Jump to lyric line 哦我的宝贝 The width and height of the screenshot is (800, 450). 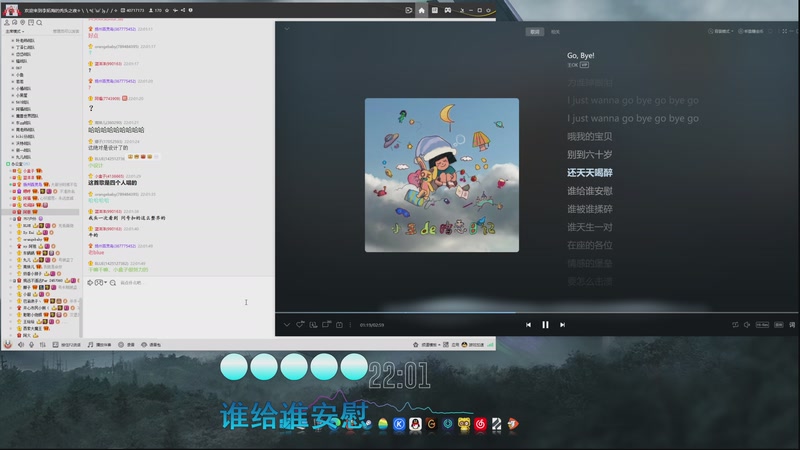tap(589, 136)
